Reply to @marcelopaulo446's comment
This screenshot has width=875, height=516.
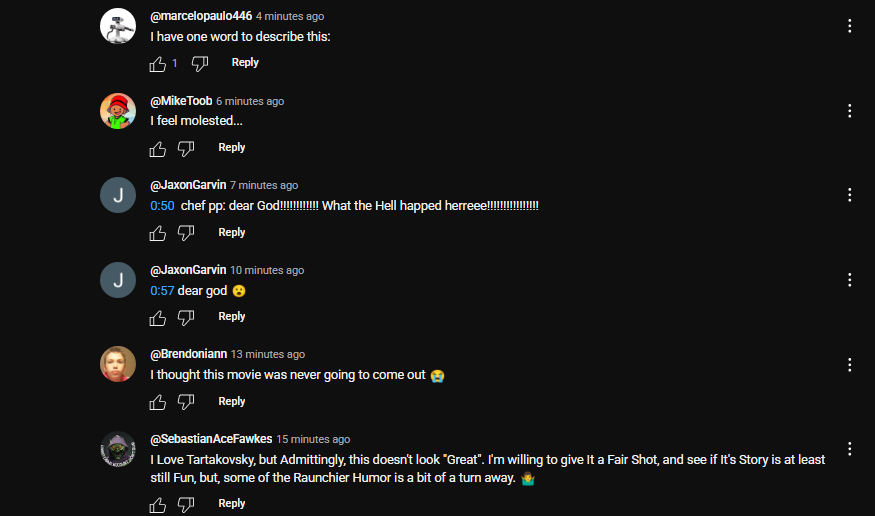tap(245, 62)
